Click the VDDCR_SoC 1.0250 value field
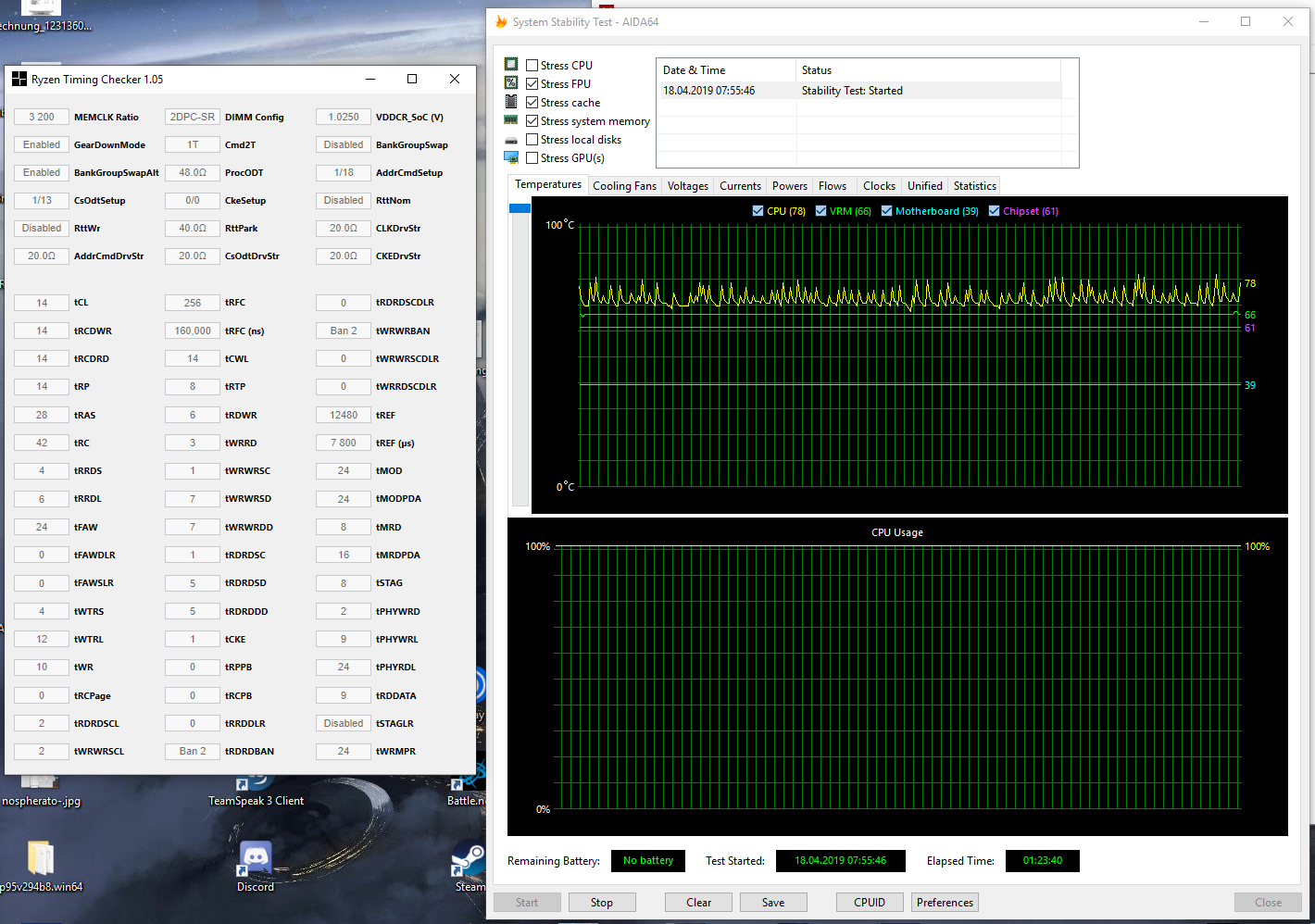Viewport: 1315px width, 924px height. point(344,118)
